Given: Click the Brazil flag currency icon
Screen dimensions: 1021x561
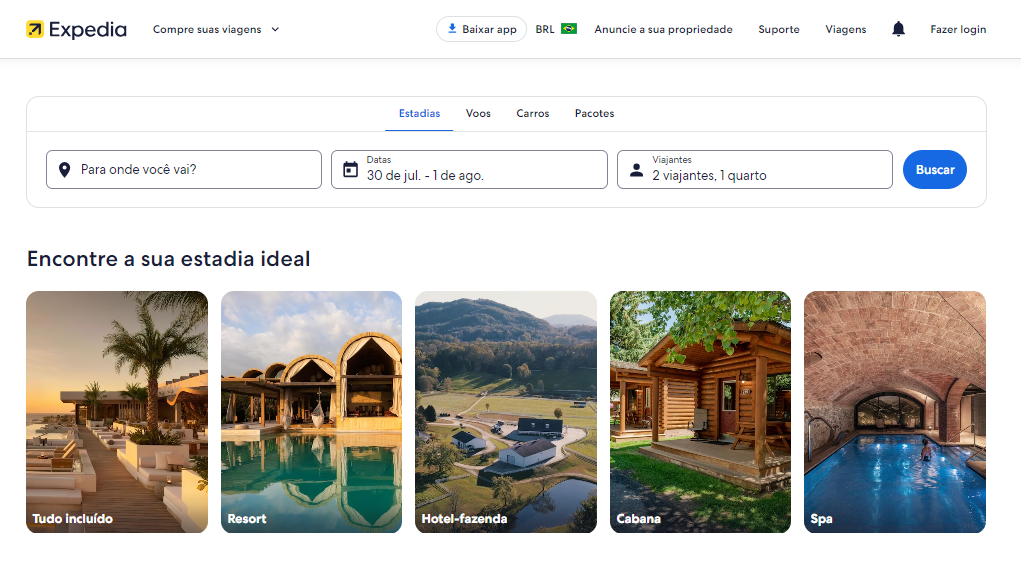Looking at the screenshot, I should (x=569, y=29).
